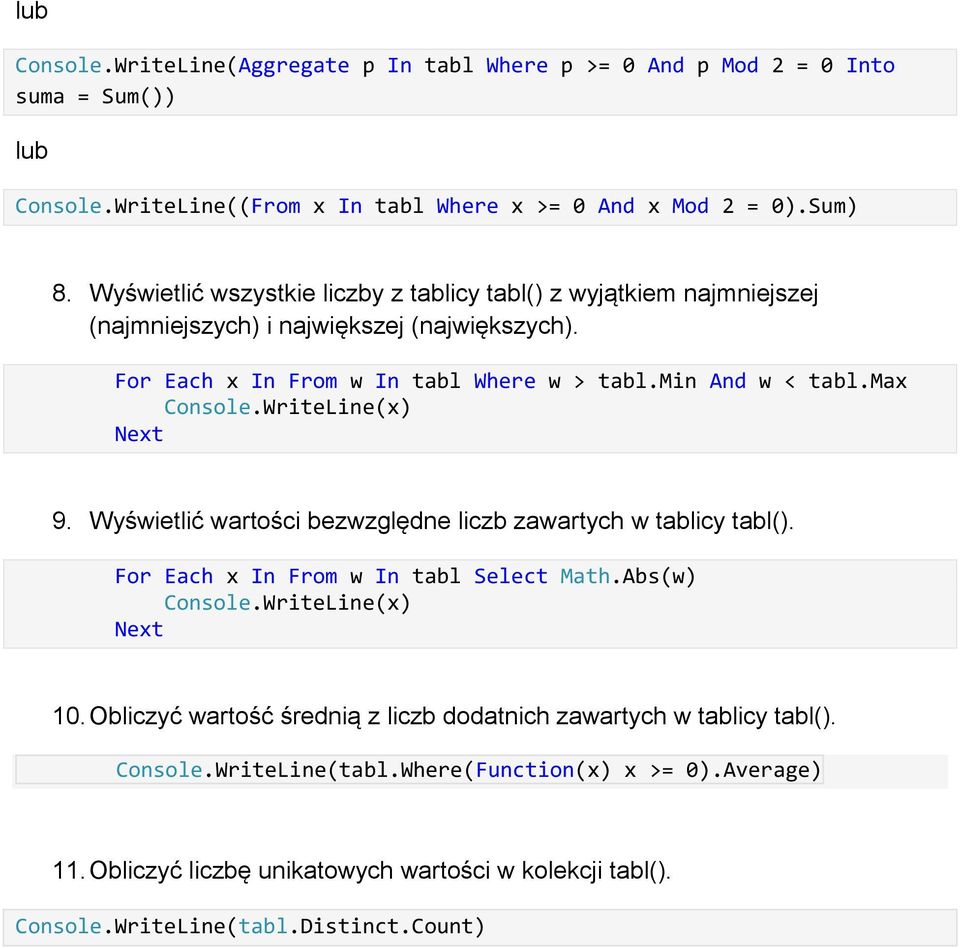
Task: Click the 'Aggregate' keyword in first code block
Action: coord(293,66)
